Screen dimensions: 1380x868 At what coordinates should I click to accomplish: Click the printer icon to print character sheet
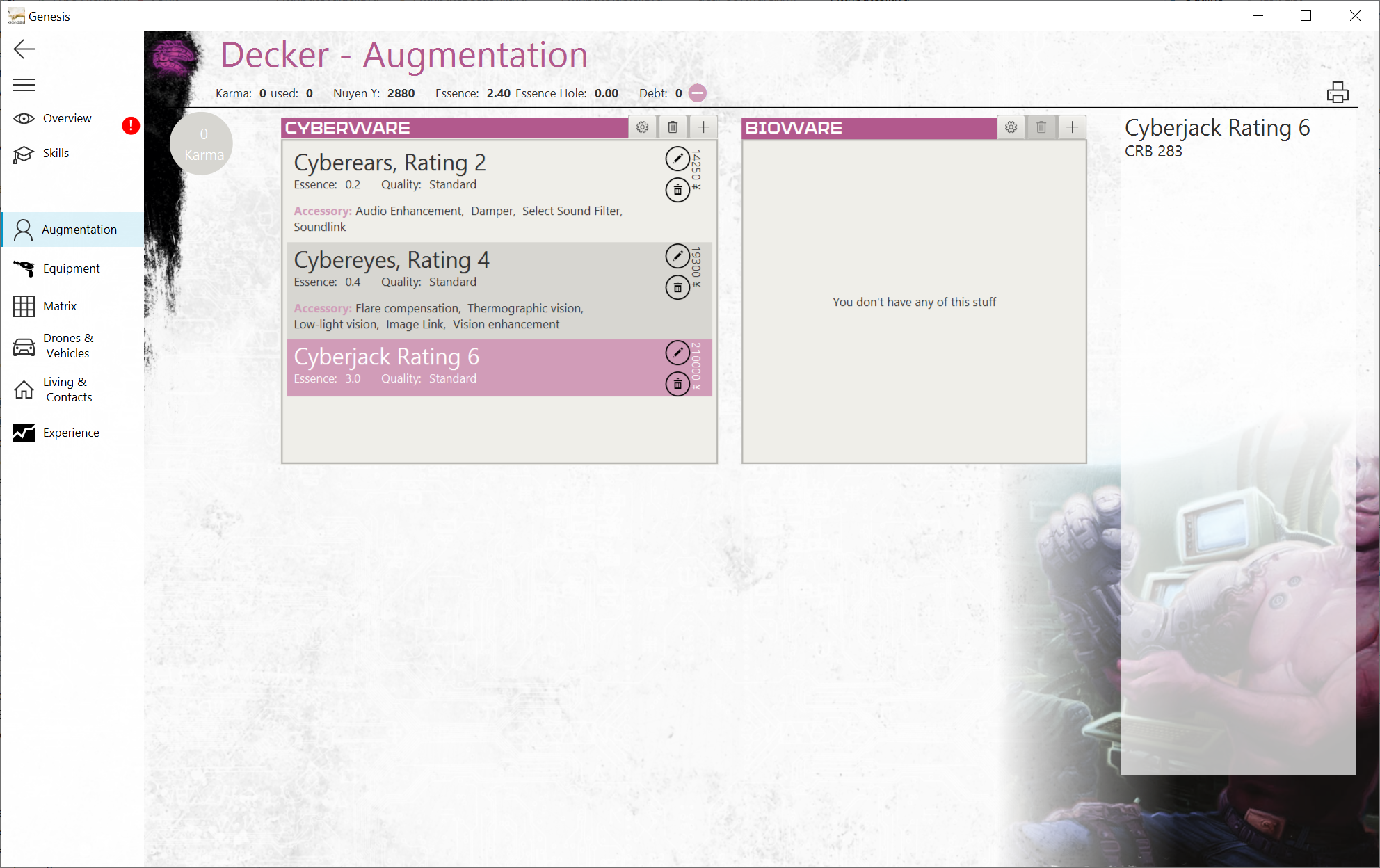1338,92
